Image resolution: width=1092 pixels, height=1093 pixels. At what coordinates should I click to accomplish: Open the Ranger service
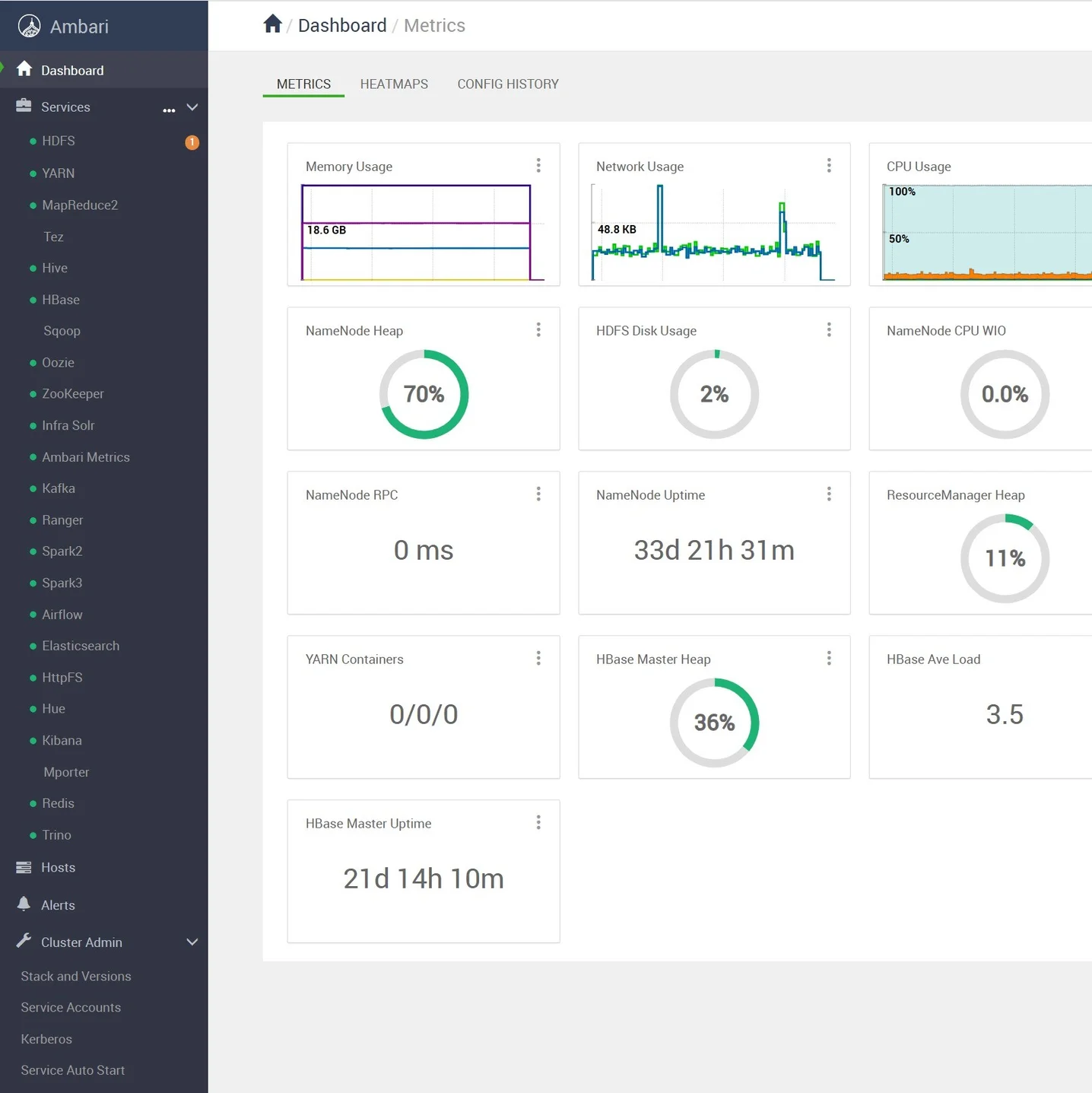pos(62,520)
